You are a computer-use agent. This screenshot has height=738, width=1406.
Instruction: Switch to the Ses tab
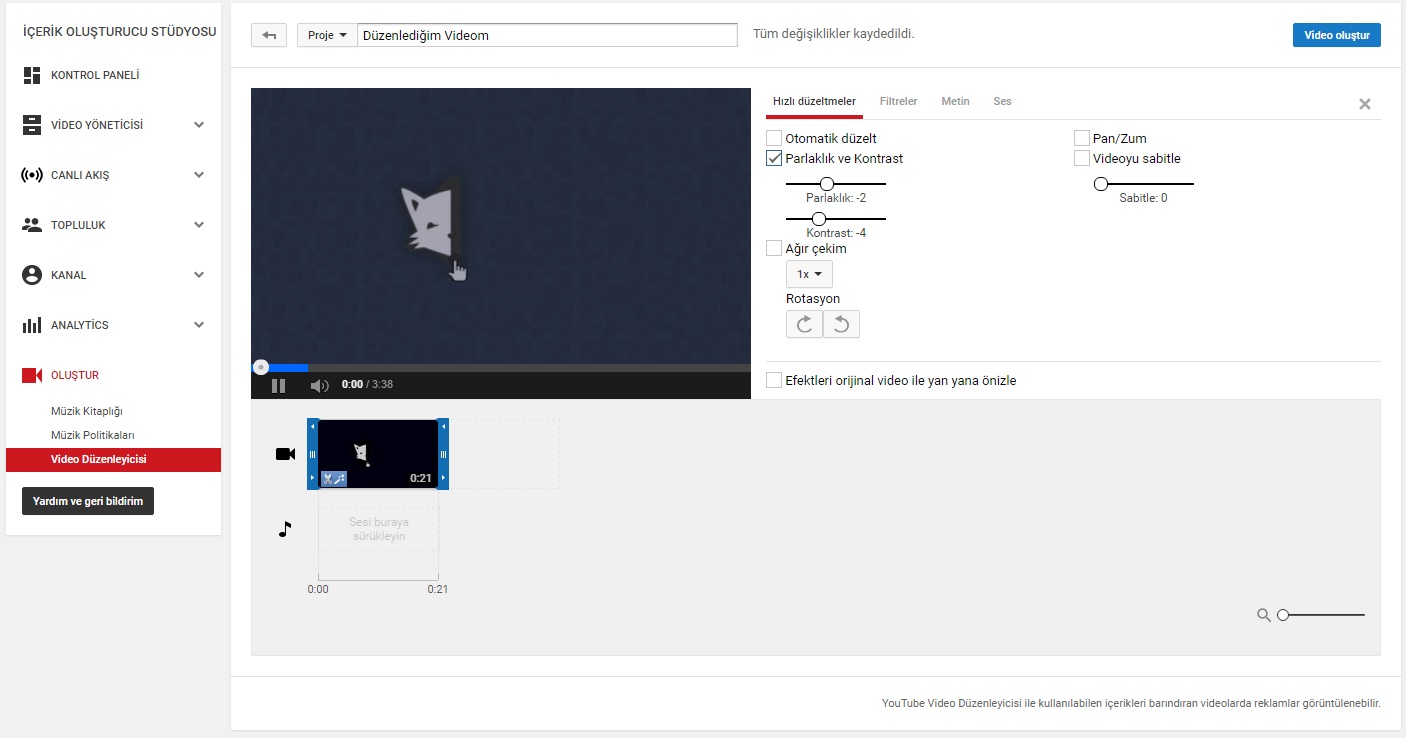pos(1002,101)
